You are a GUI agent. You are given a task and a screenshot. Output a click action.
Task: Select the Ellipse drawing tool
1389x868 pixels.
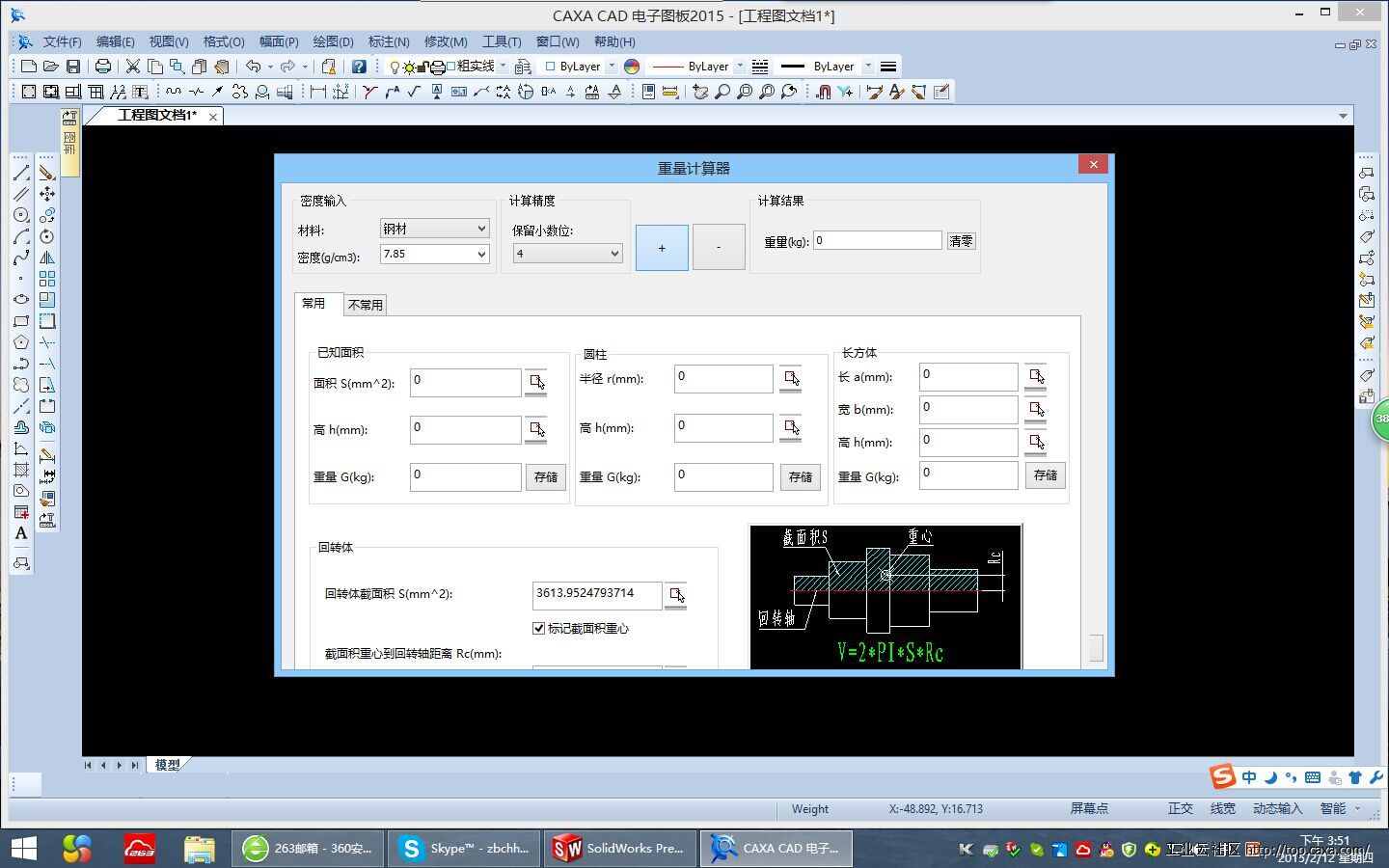click(21, 300)
